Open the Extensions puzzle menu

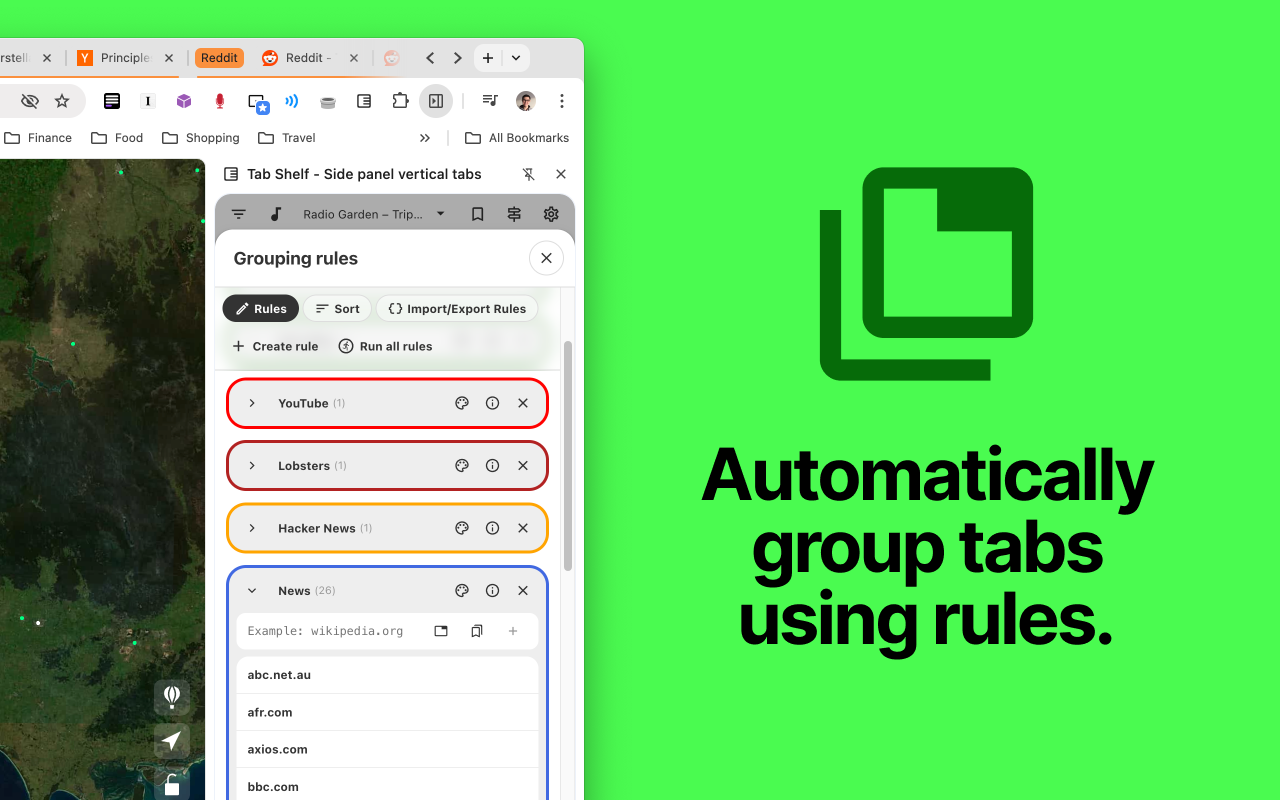[400, 101]
